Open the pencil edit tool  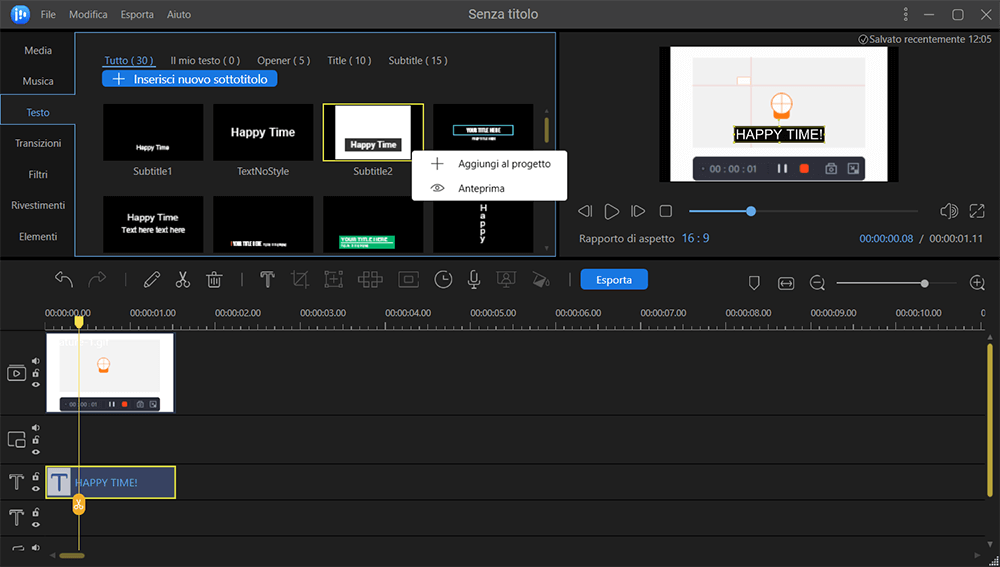click(x=152, y=280)
